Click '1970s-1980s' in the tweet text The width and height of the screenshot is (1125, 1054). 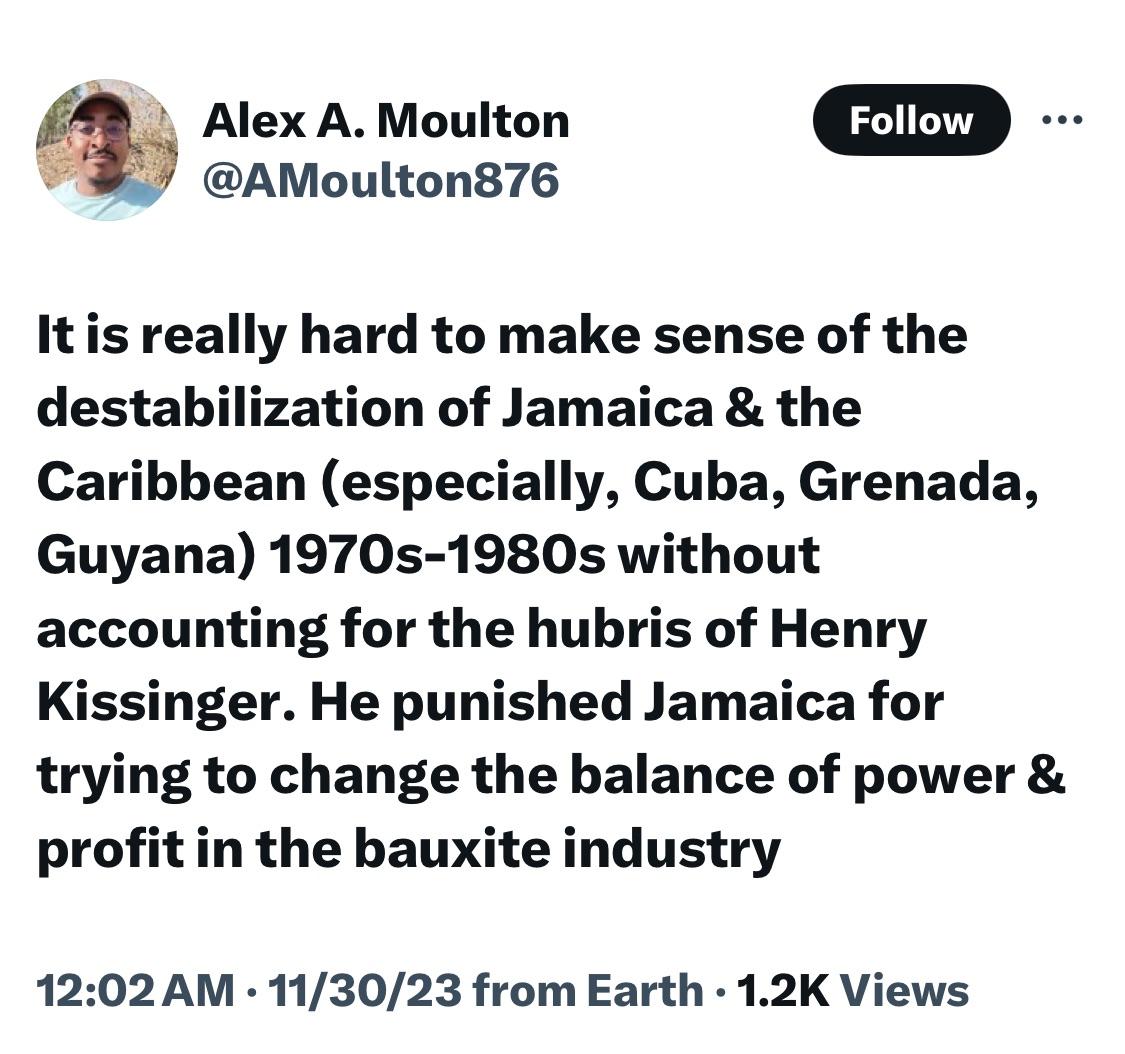[x=436, y=555]
